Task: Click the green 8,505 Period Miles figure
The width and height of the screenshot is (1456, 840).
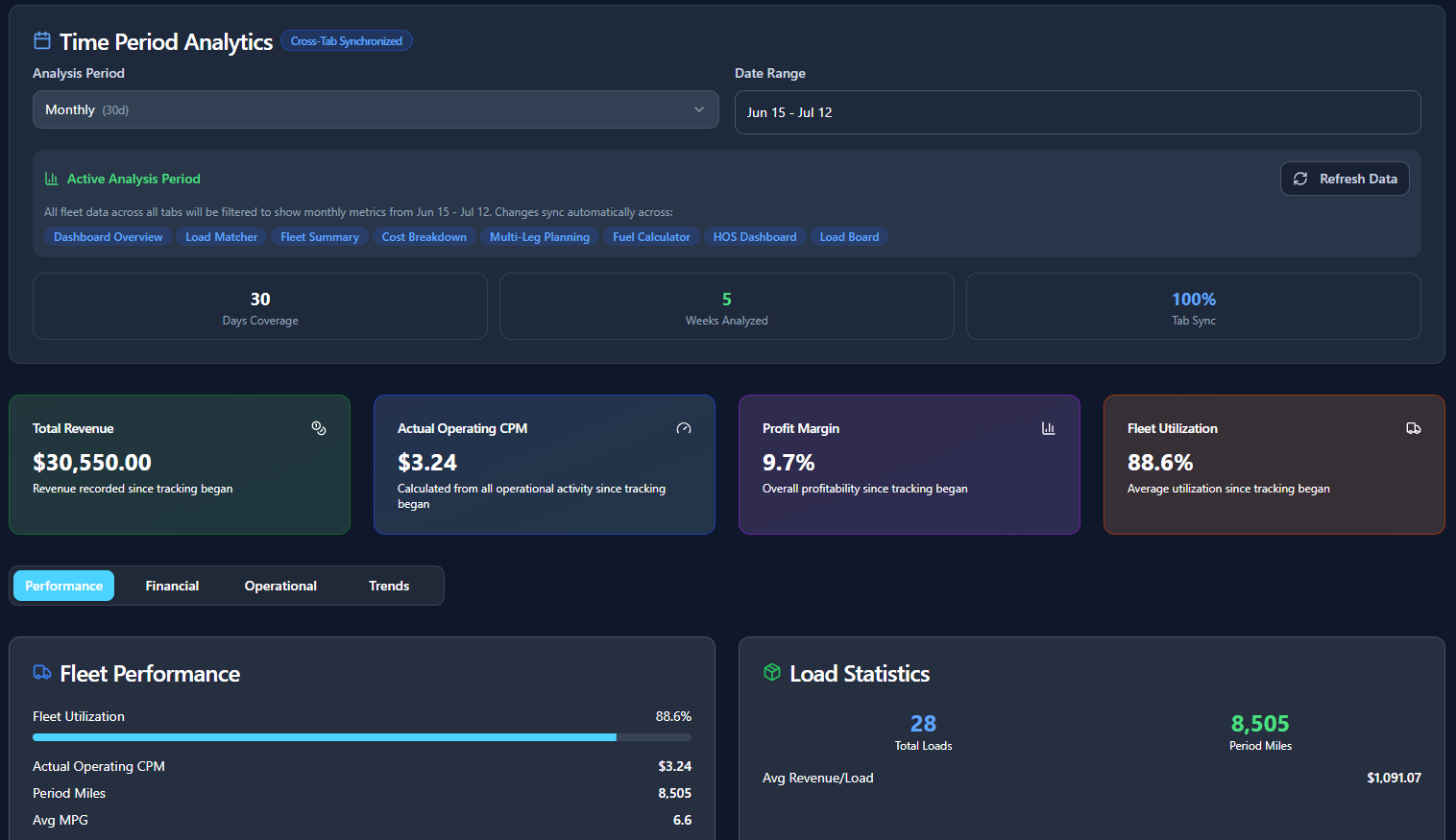Action: pyautogui.click(x=1260, y=723)
